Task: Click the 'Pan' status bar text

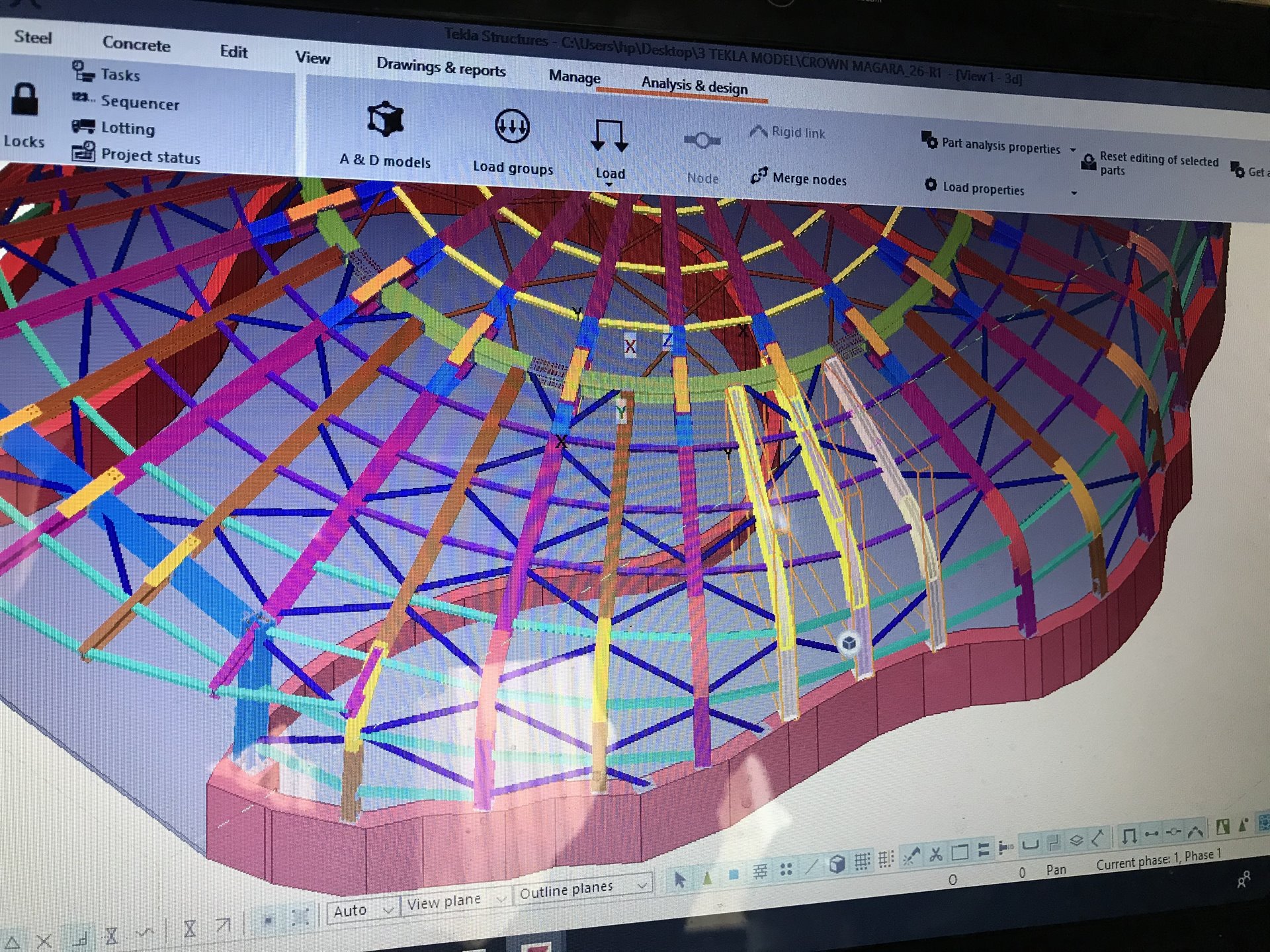Action: (x=1056, y=869)
